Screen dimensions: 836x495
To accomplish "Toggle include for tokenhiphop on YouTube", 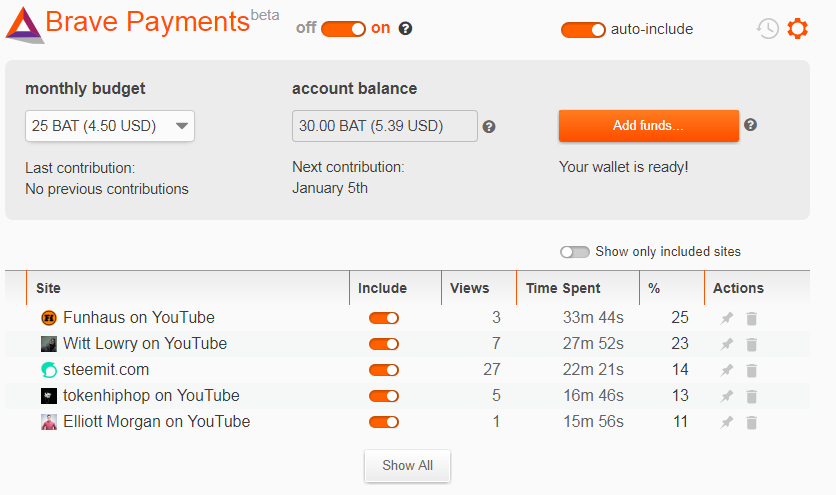I will coord(384,396).
